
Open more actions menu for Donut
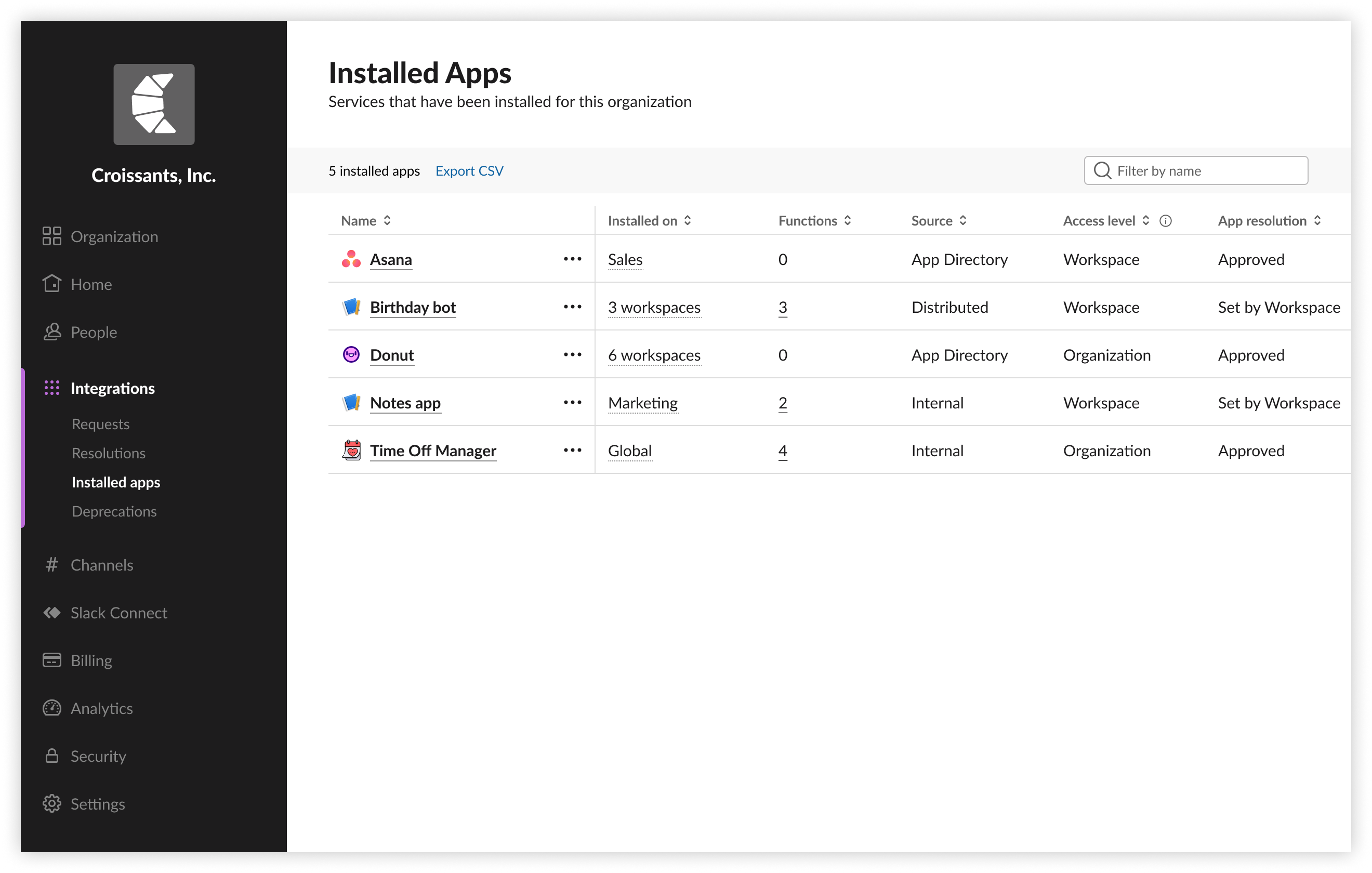pos(572,354)
